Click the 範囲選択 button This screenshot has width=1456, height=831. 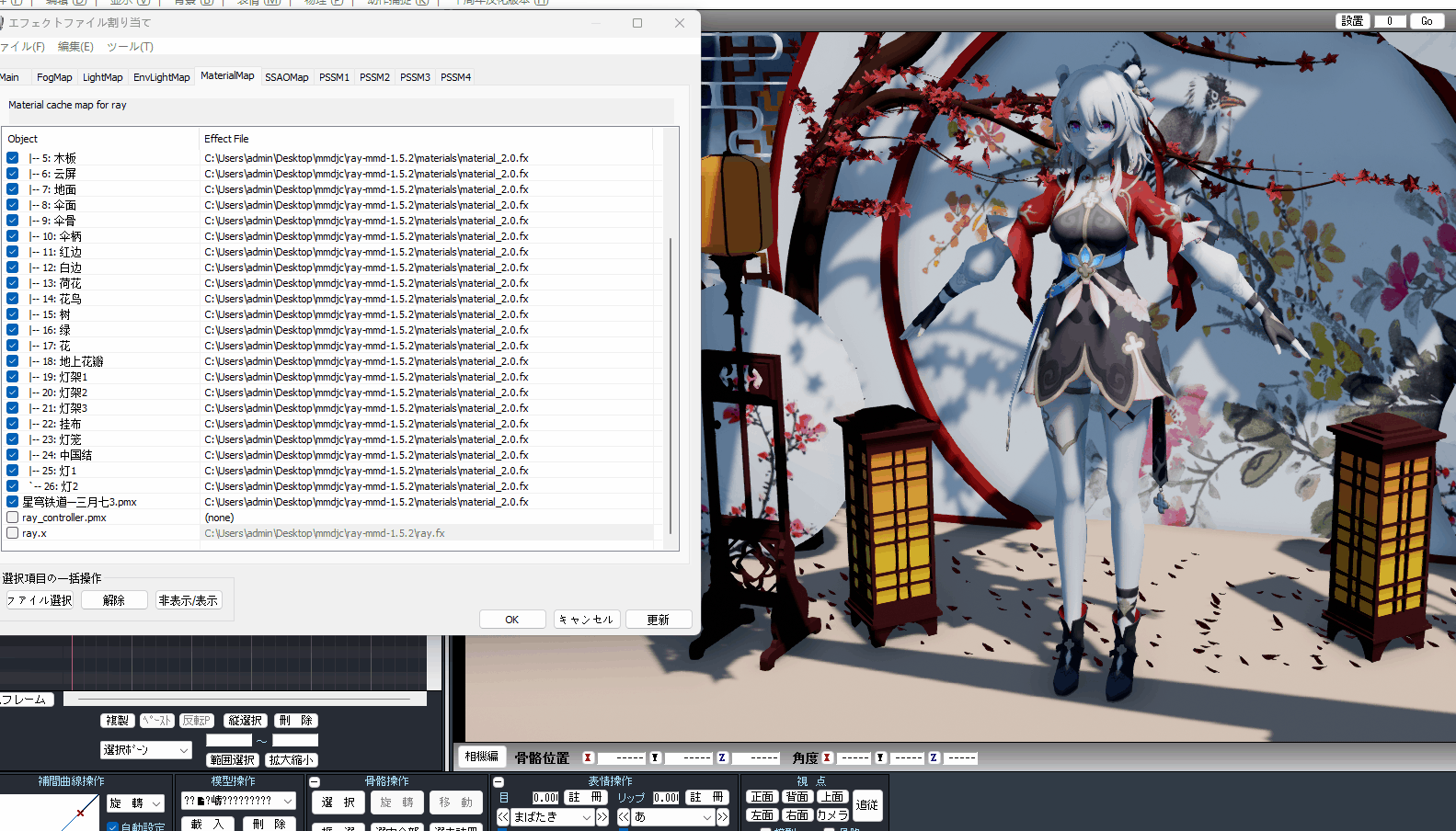coord(232,760)
